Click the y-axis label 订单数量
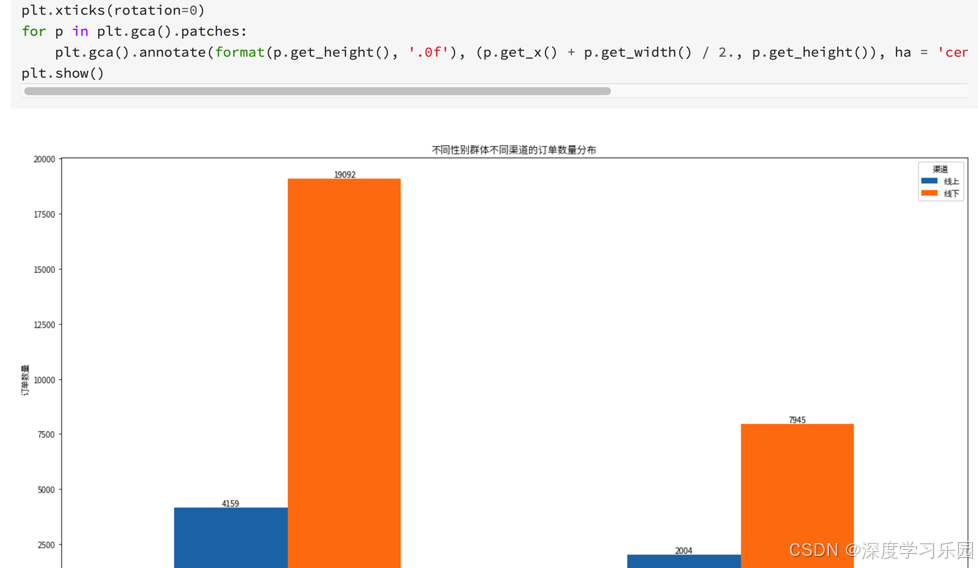 pyautogui.click(x=25, y=380)
